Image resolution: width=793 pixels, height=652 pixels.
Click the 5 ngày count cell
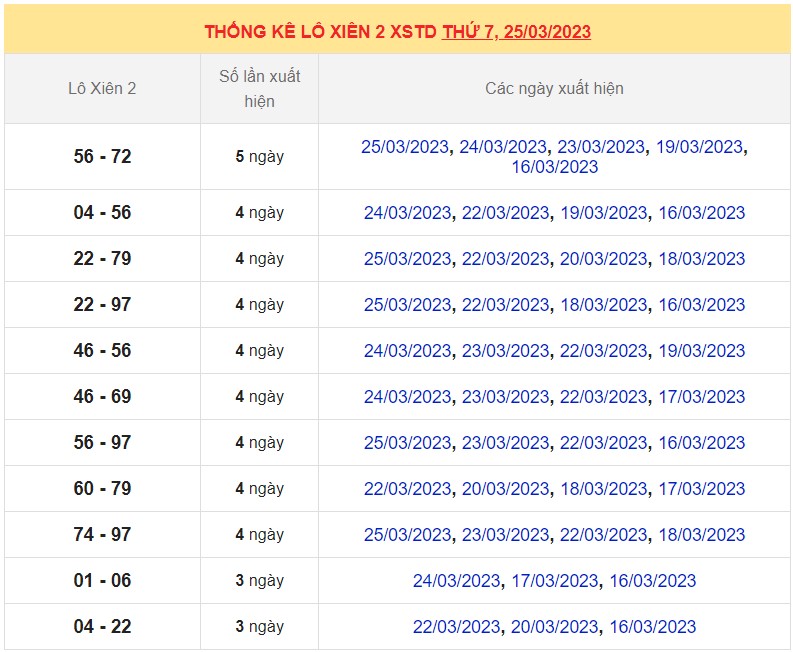coord(259,157)
